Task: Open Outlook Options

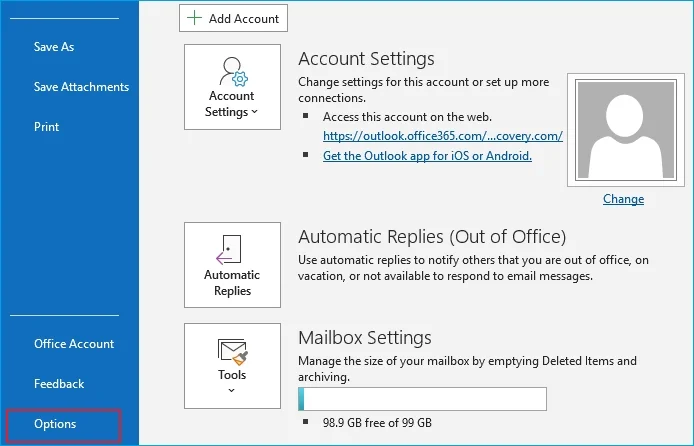Action: (x=55, y=424)
